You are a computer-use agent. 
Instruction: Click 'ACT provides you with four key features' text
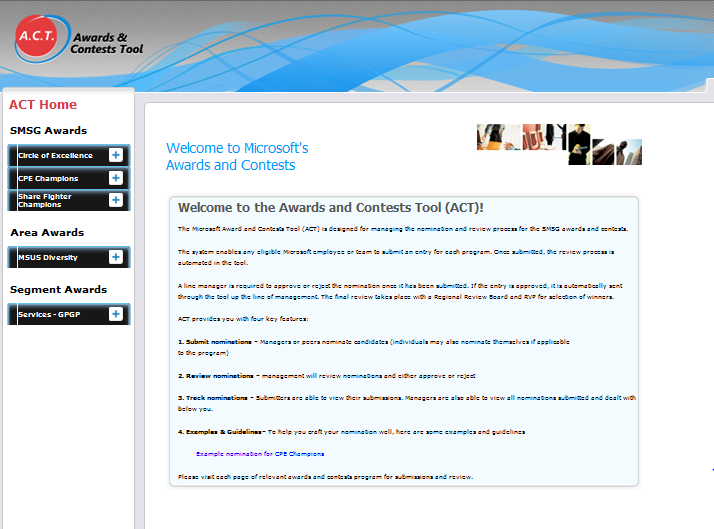click(243, 319)
